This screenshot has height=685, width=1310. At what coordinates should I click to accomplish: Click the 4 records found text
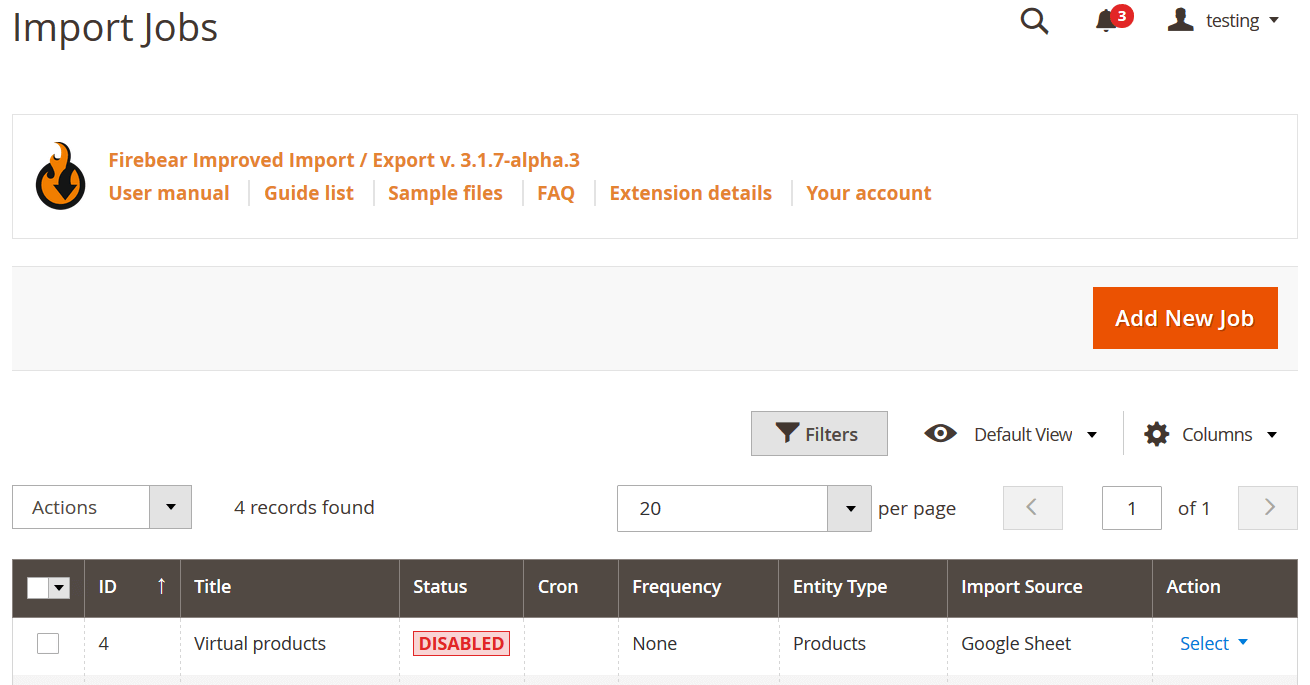coord(304,507)
